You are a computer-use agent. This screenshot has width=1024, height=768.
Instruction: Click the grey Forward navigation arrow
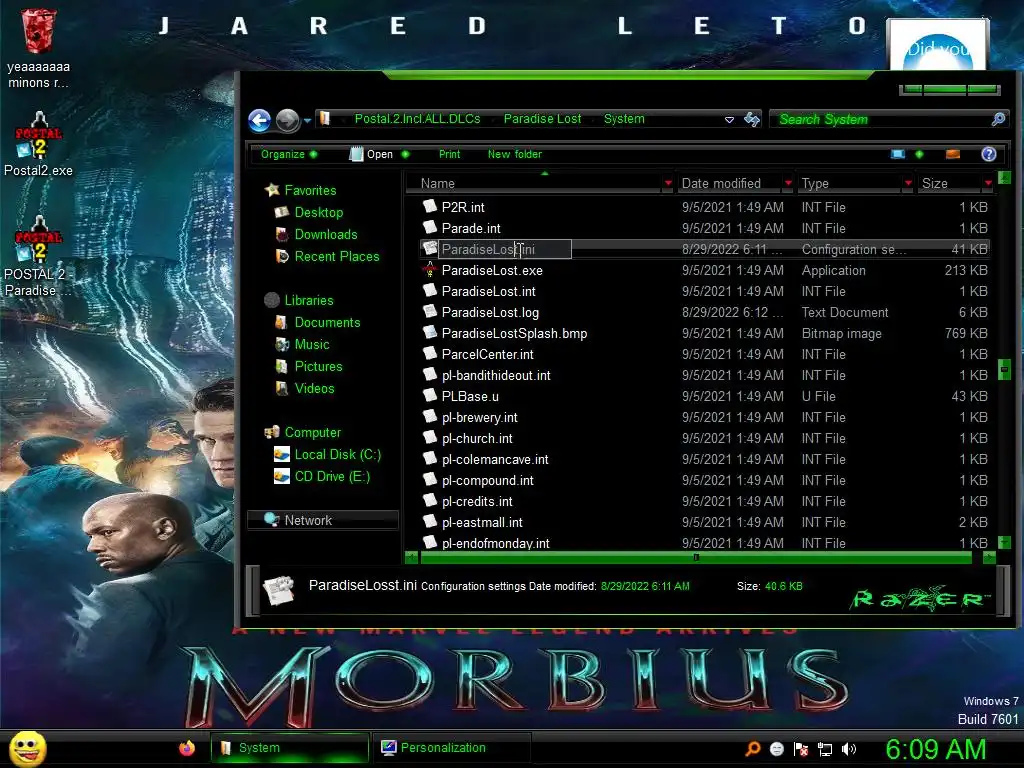pos(287,120)
